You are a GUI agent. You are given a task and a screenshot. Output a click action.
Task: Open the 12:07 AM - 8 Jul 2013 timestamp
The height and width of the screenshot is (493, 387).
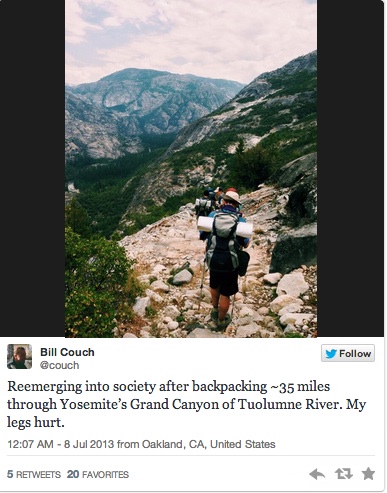coord(61,444)
